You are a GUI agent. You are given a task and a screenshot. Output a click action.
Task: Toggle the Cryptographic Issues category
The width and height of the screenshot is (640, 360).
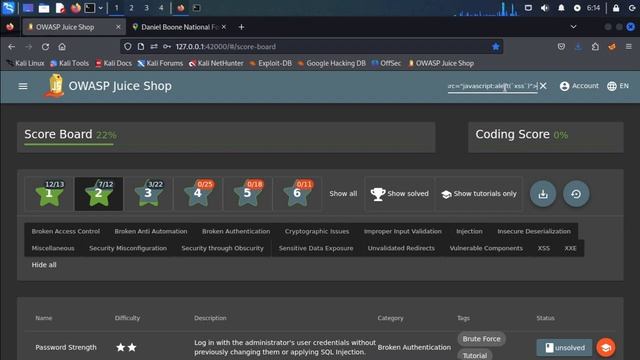(x=317, y=231)
